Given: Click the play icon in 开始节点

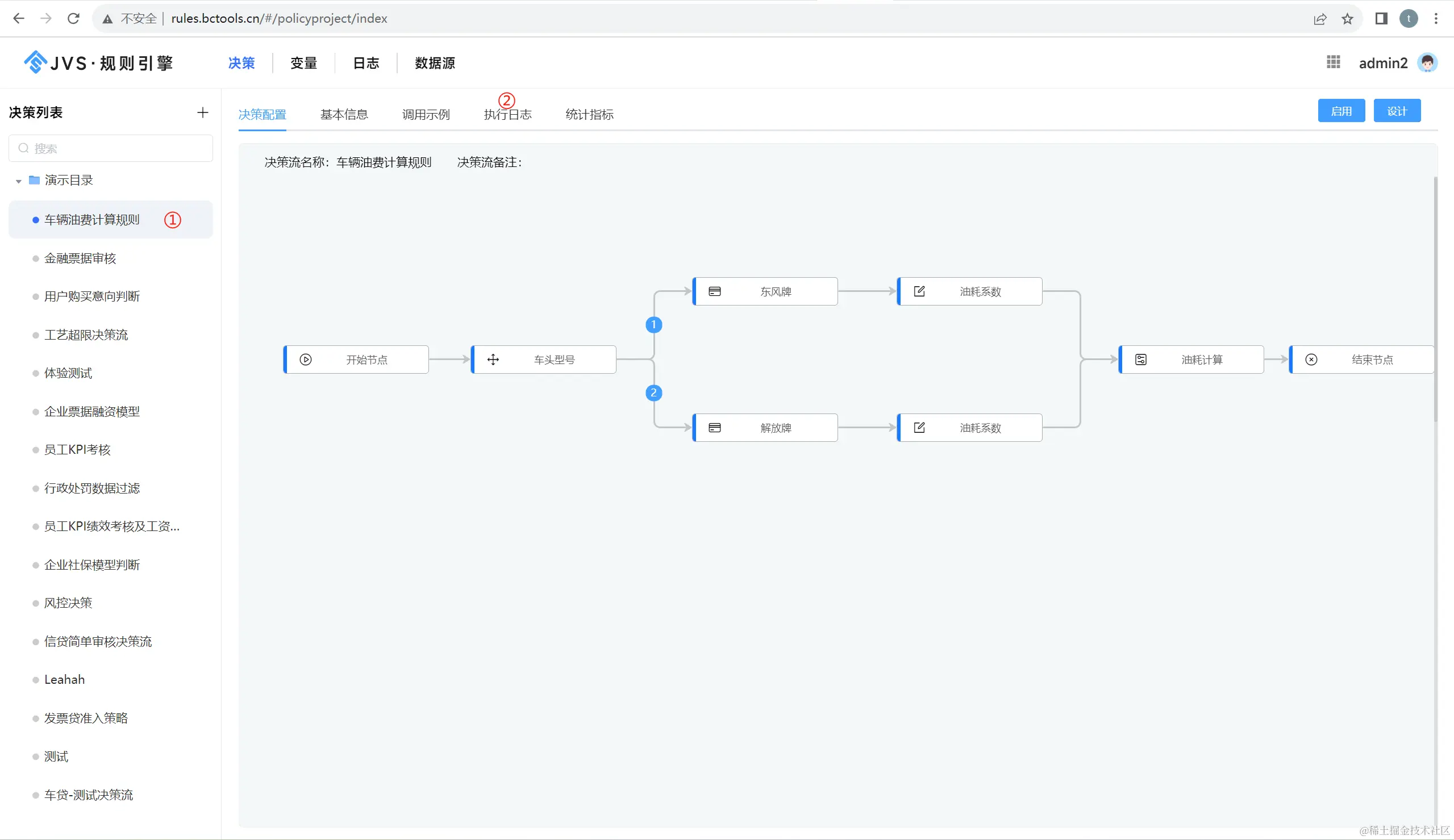Looking at the screenshot, I should click(x=306, y=360).
